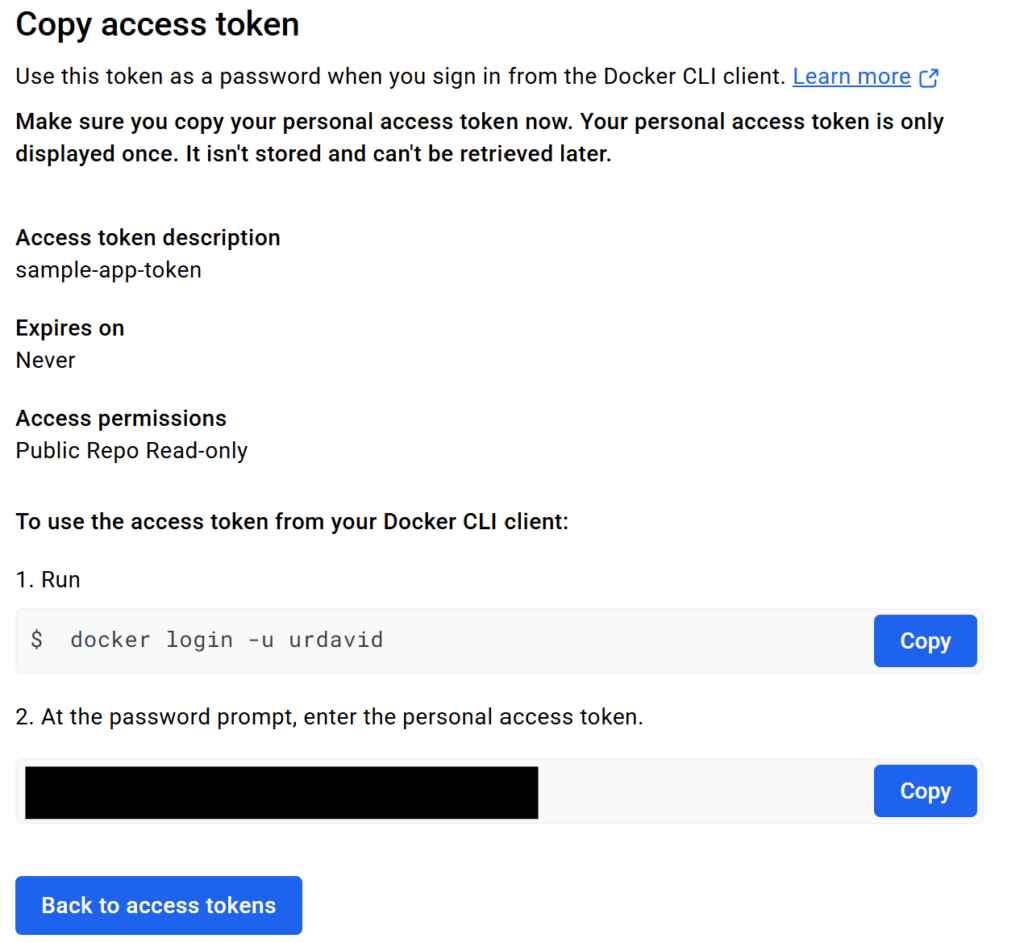Click the Public Repo Read-only permission text
The image size is (1024, 943).
pos(131,451)
